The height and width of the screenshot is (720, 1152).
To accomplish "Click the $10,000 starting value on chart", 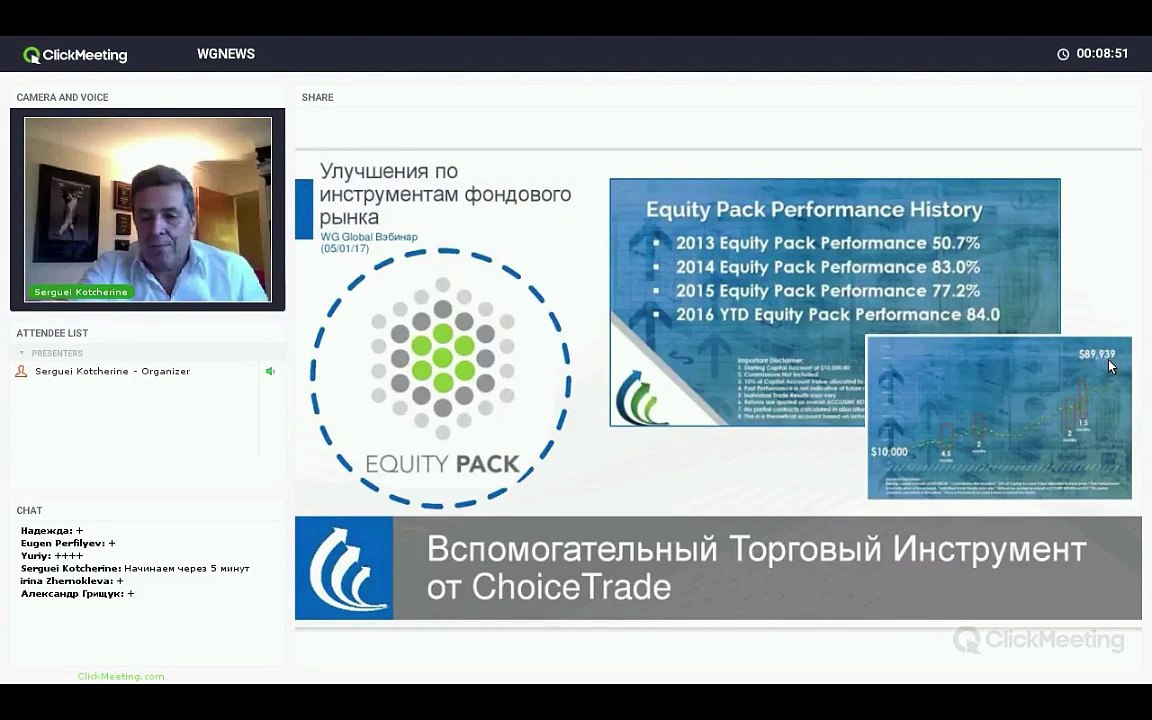I will click(889, 451).
